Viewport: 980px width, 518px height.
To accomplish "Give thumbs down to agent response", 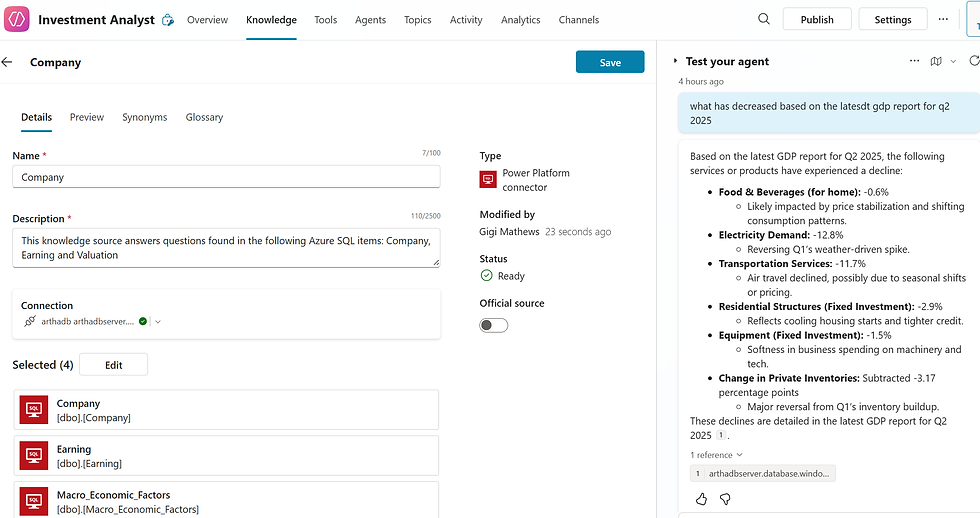I will pos(725,498).
